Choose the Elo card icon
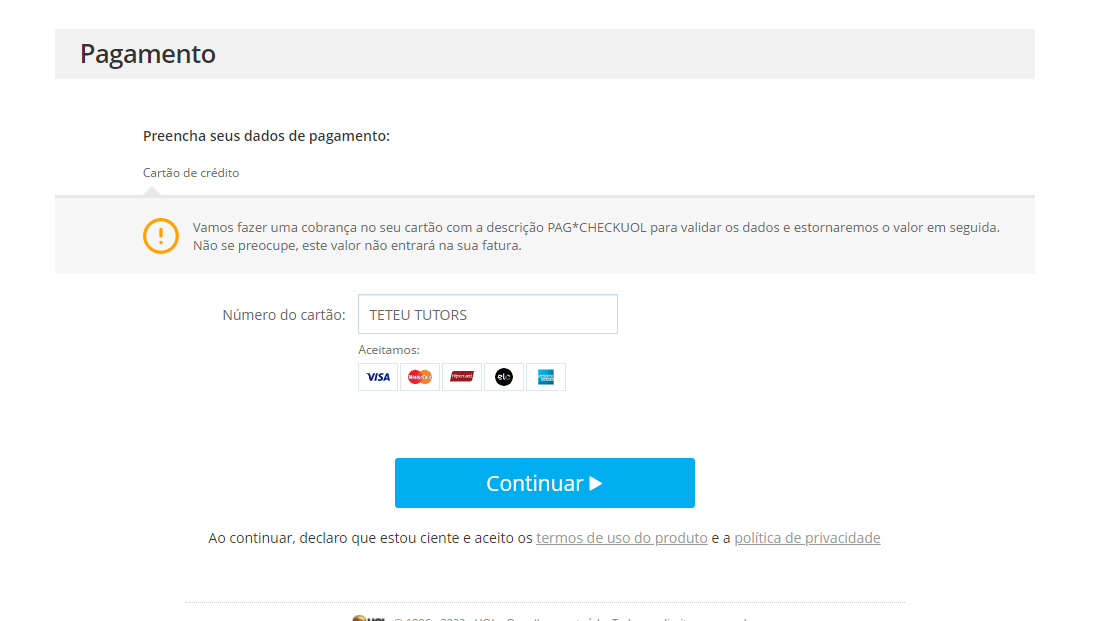The image size is (1109, 621). coord(504,377)
